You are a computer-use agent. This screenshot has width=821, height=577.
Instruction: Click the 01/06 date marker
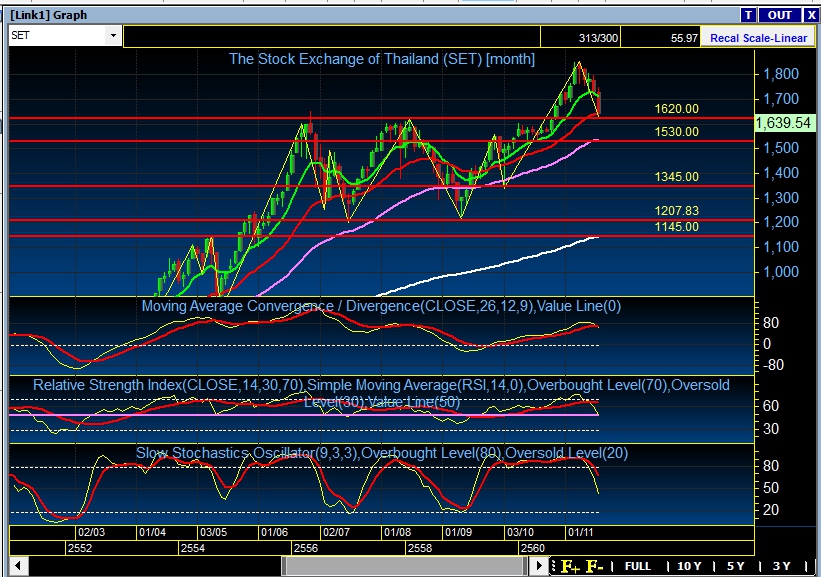click(x=274, y=532)
